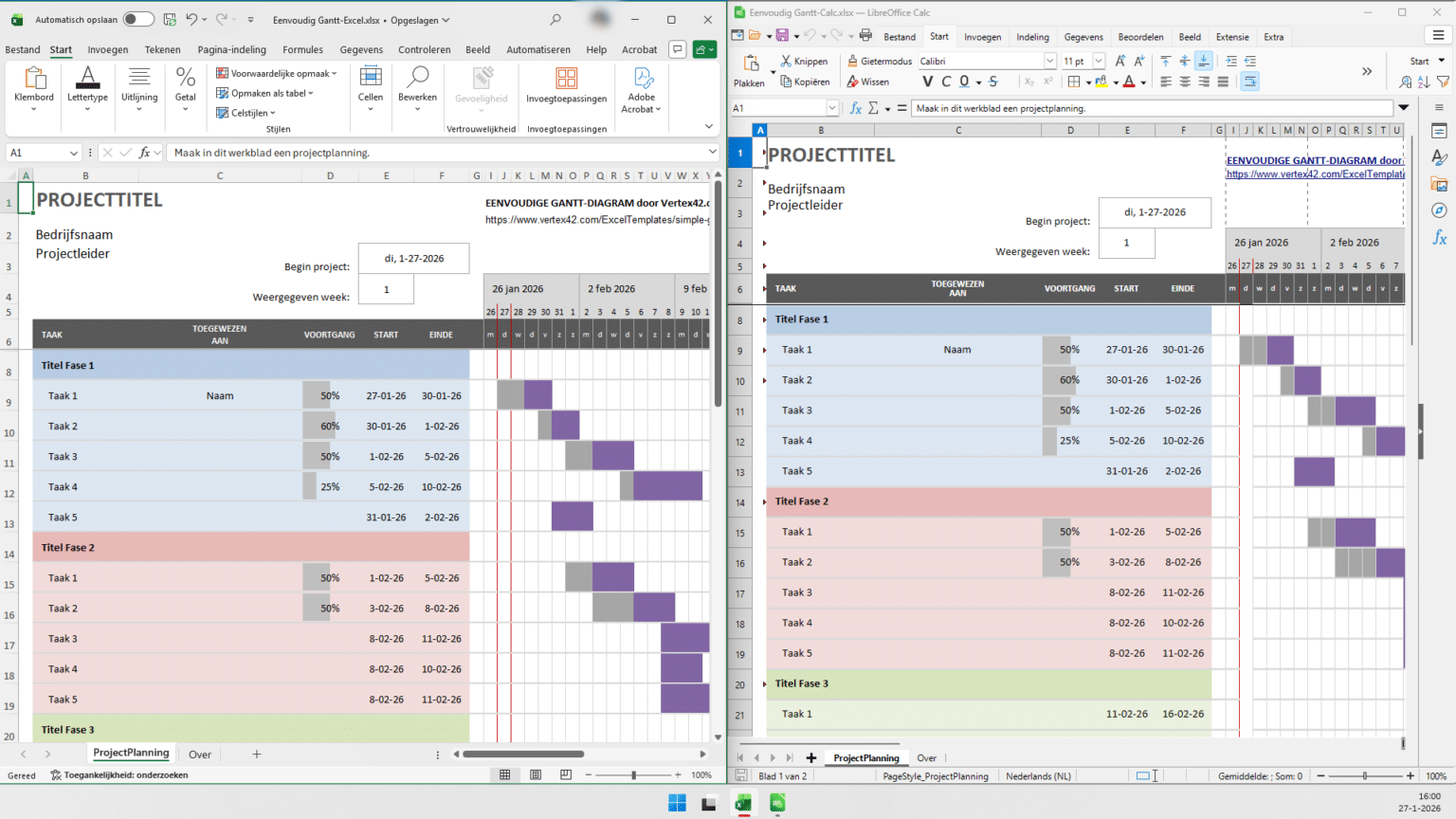
Task: Toggle strikethrough formatting in Calc
Action: (x=993, y=82)
